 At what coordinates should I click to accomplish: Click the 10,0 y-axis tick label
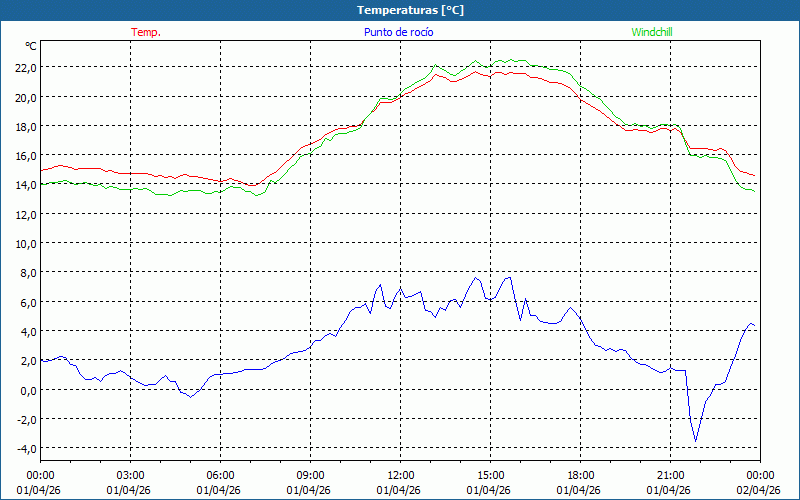click(x=25, y=243)
